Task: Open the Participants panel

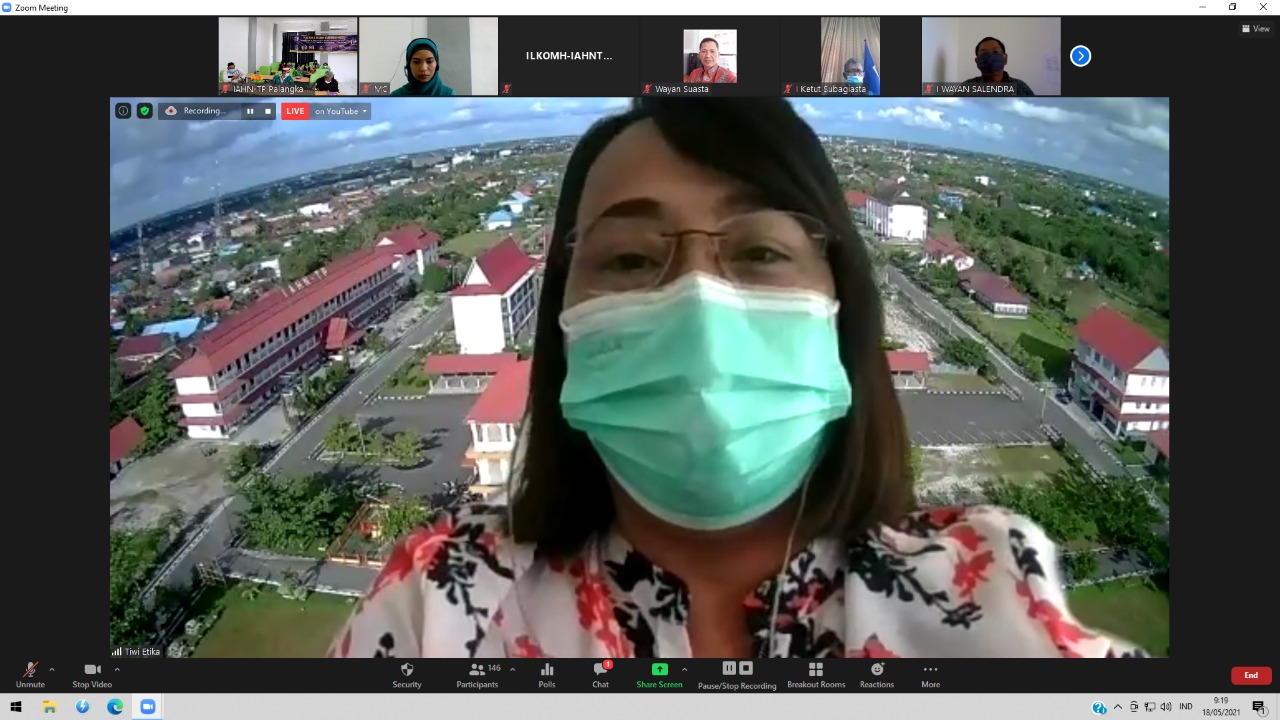Action: 478,674
